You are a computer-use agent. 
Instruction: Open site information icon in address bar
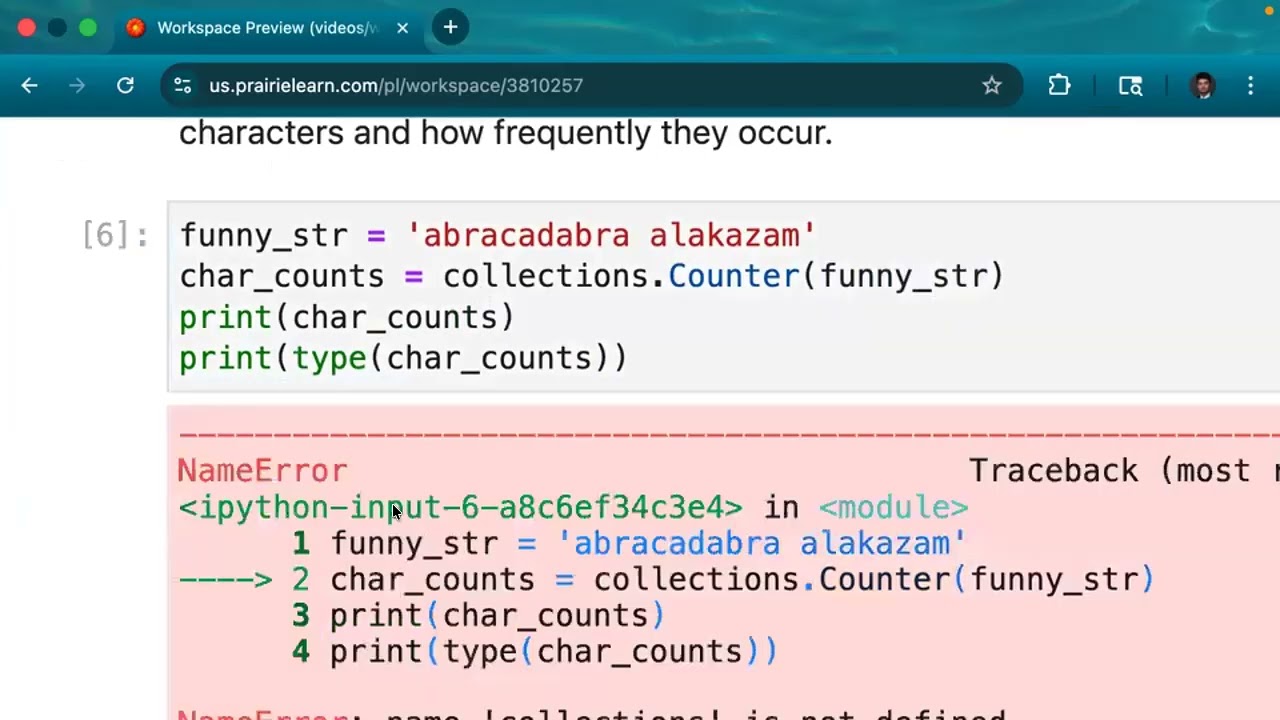click(182, 86)
